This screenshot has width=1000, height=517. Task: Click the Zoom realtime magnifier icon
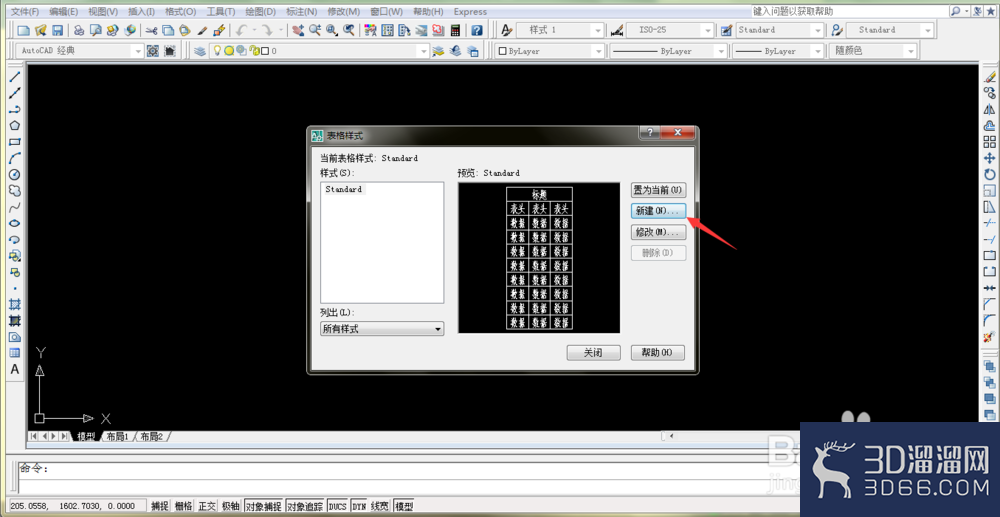tap(315, 30)
